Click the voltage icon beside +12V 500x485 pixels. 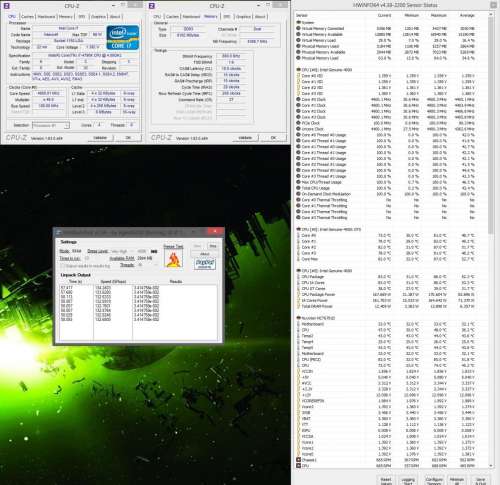[x=298, y=395]
